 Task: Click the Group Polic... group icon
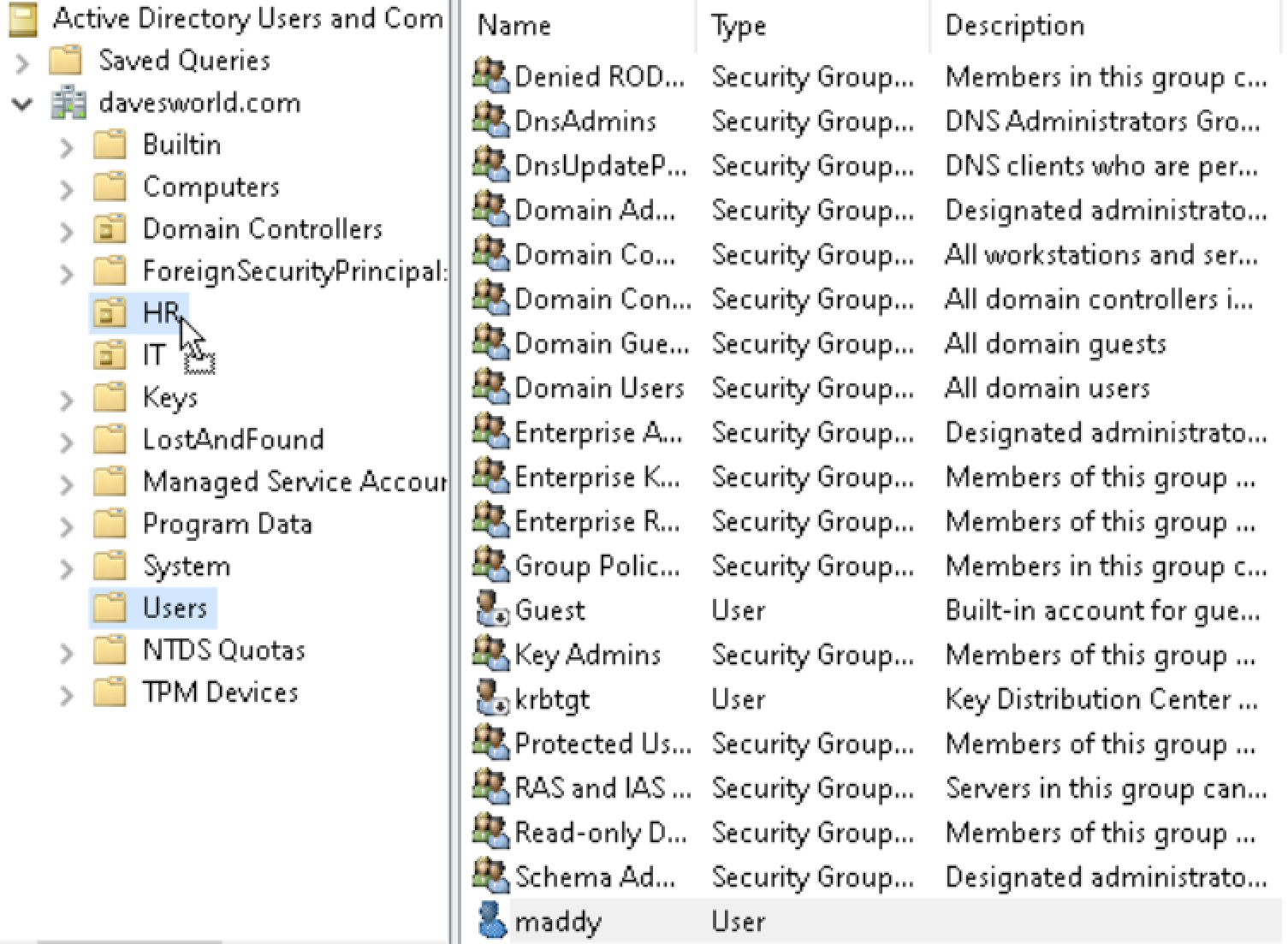491,565
